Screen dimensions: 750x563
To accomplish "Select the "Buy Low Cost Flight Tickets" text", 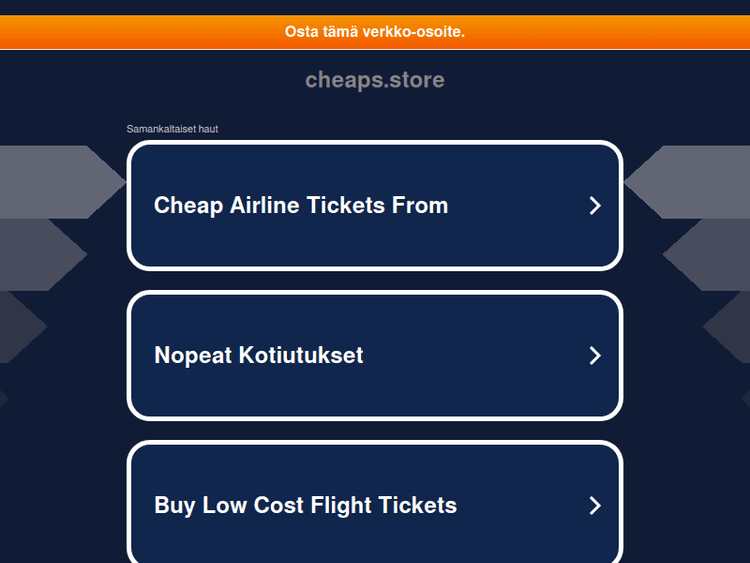I will 305,506.
